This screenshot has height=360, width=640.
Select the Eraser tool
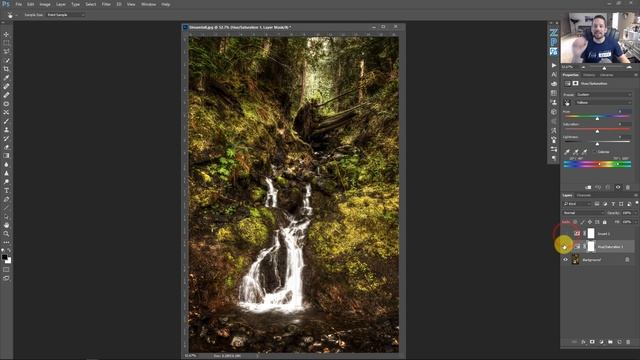(x=6, y=147)
